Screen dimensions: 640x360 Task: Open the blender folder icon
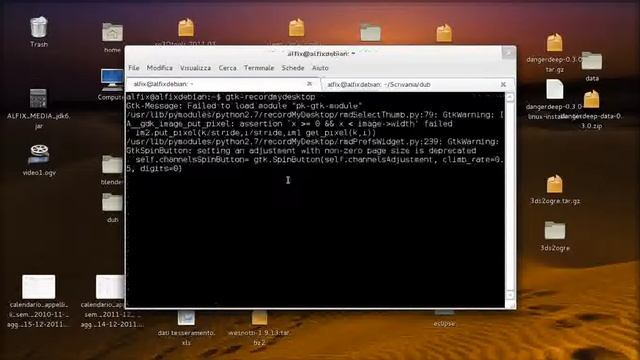112,164
